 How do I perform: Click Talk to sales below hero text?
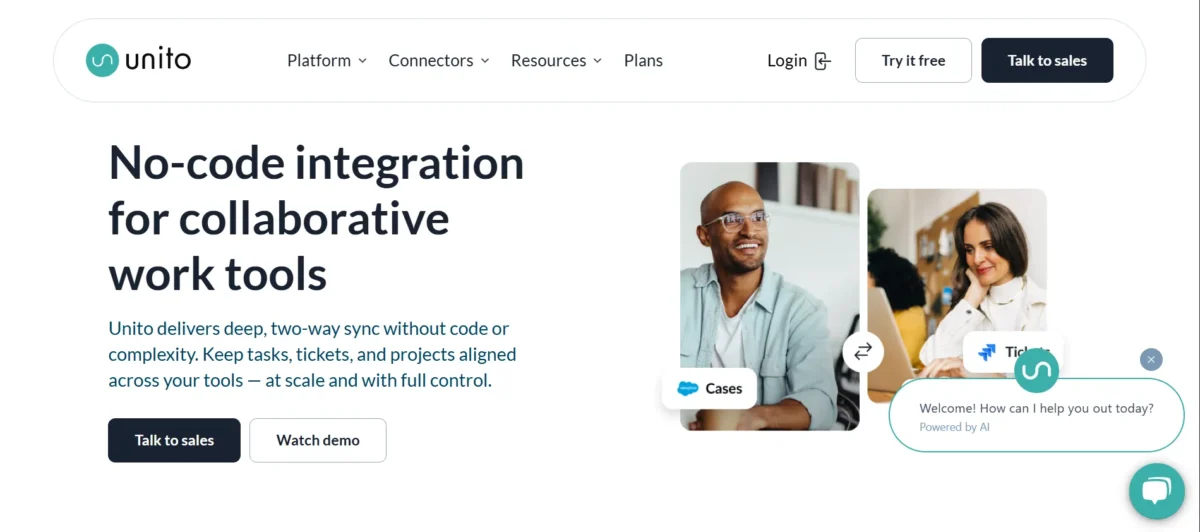coord(174,440)
